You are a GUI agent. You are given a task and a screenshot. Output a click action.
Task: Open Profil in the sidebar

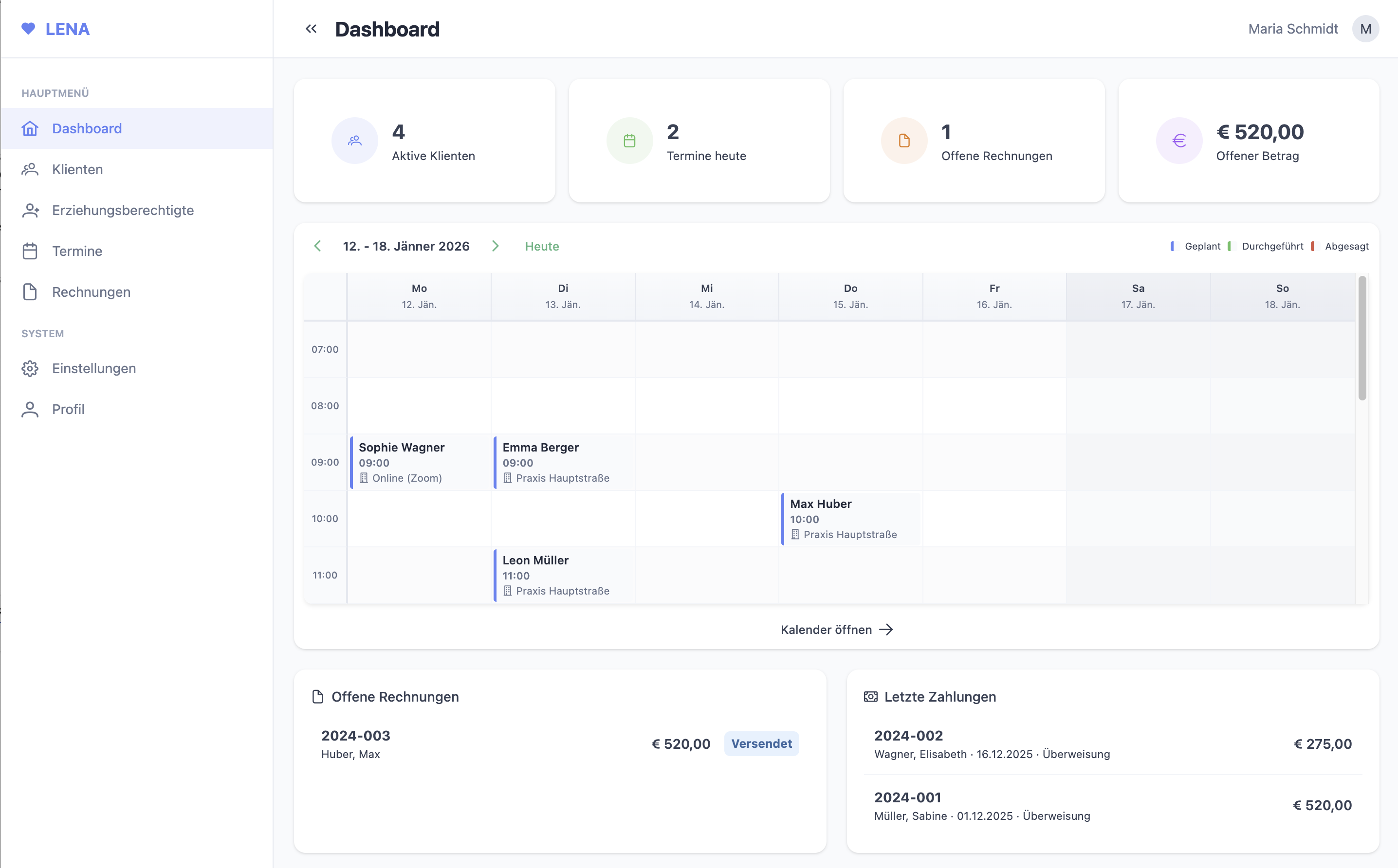click(x=68, y=409)
